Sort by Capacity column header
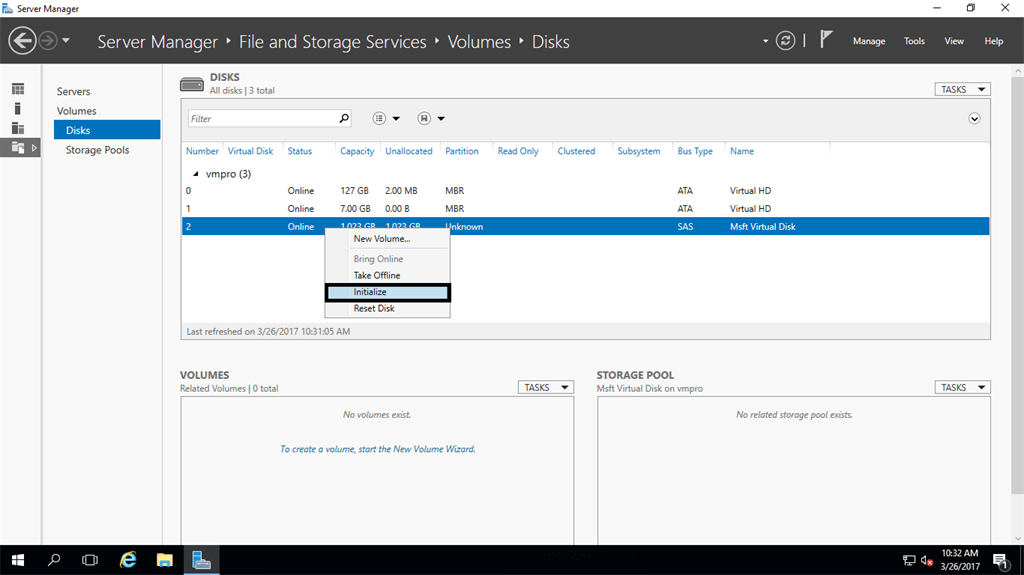The width and height of the screenshot is (1024, 575). pyautogui.click(x=357, y=151)
